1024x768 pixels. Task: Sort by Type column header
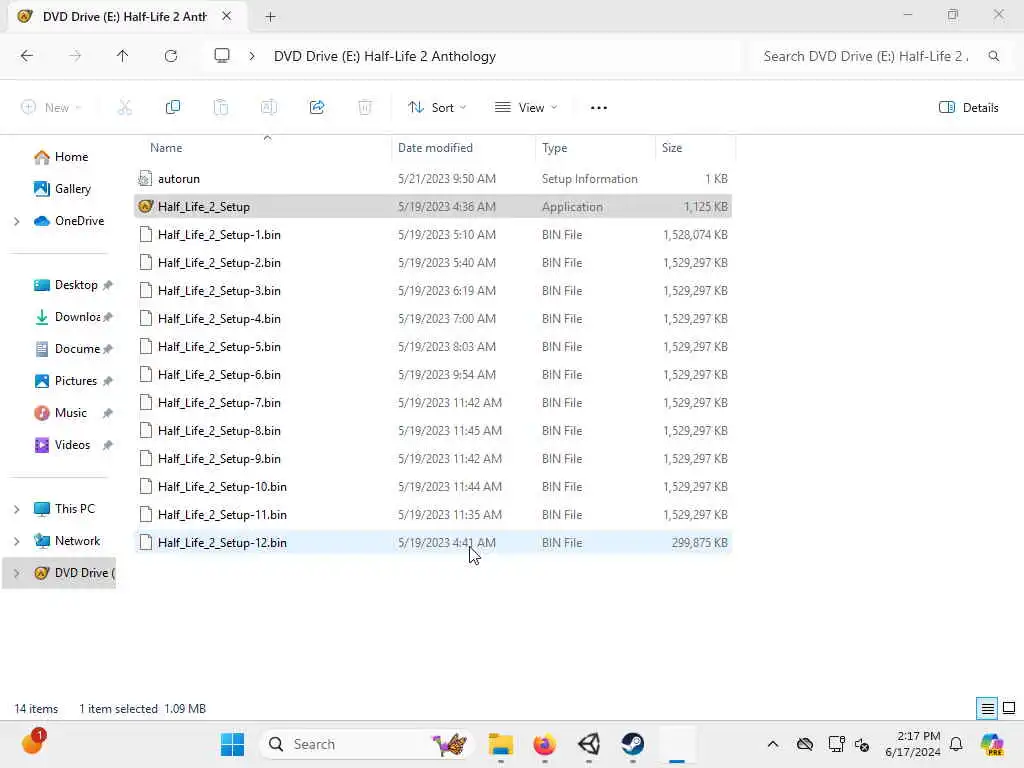[554, 148]
